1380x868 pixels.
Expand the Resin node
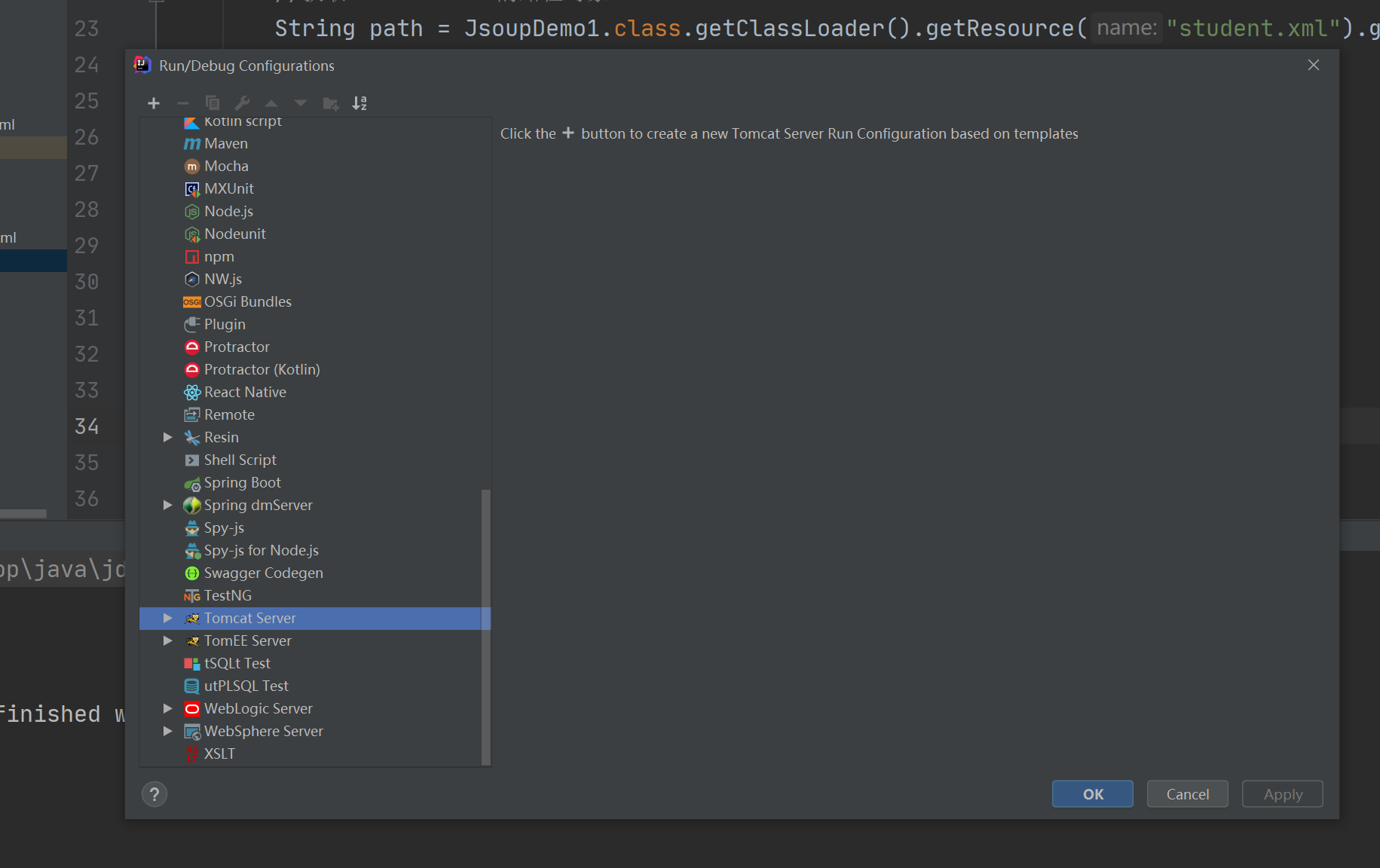[x=168, y=437]
